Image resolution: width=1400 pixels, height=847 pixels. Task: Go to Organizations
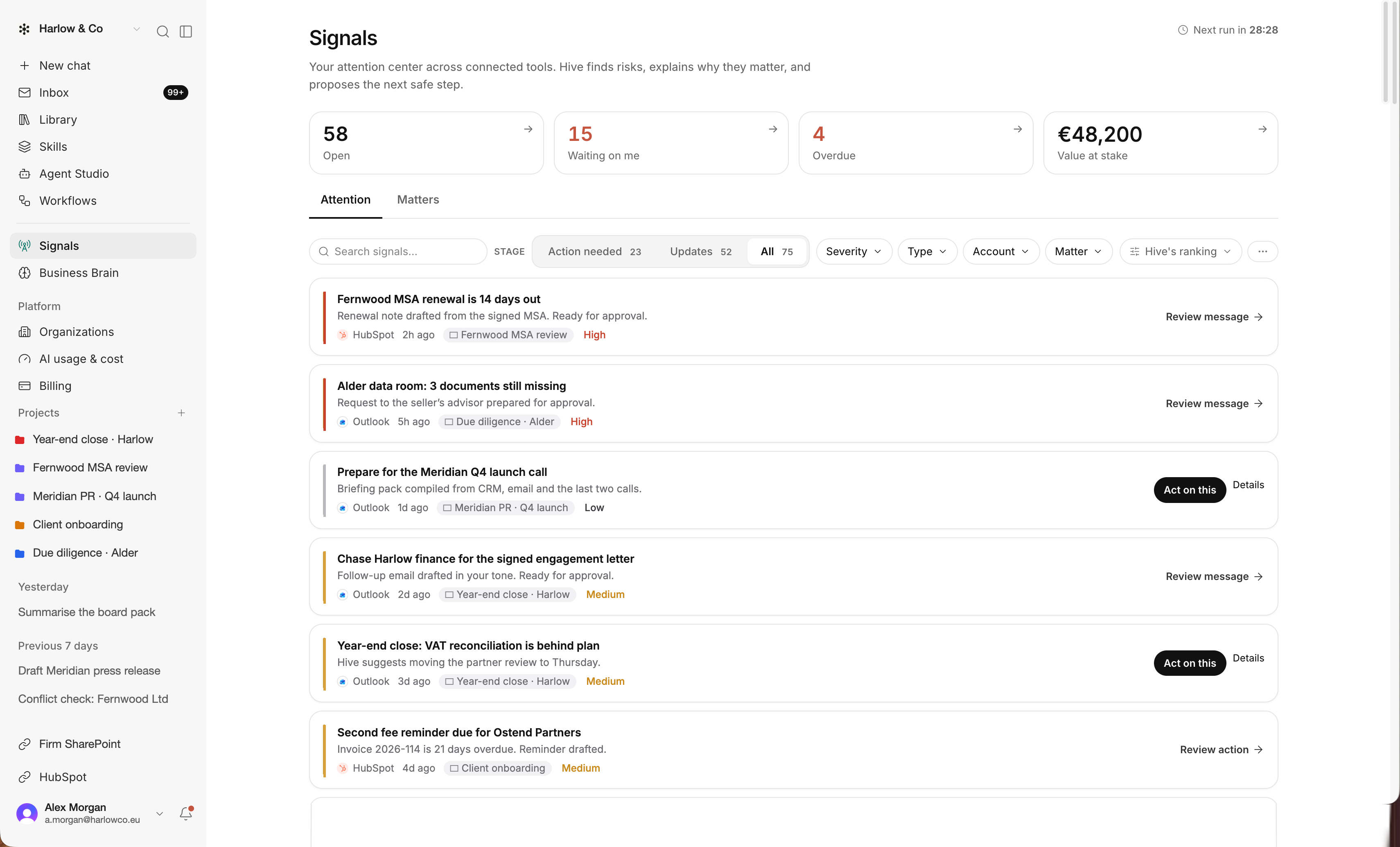[103, 332]
